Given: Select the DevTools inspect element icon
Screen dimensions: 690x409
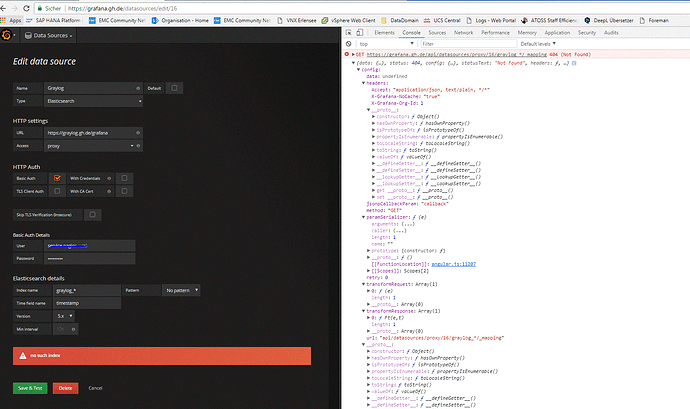Looking at the screenshot, I should point(349,33).
